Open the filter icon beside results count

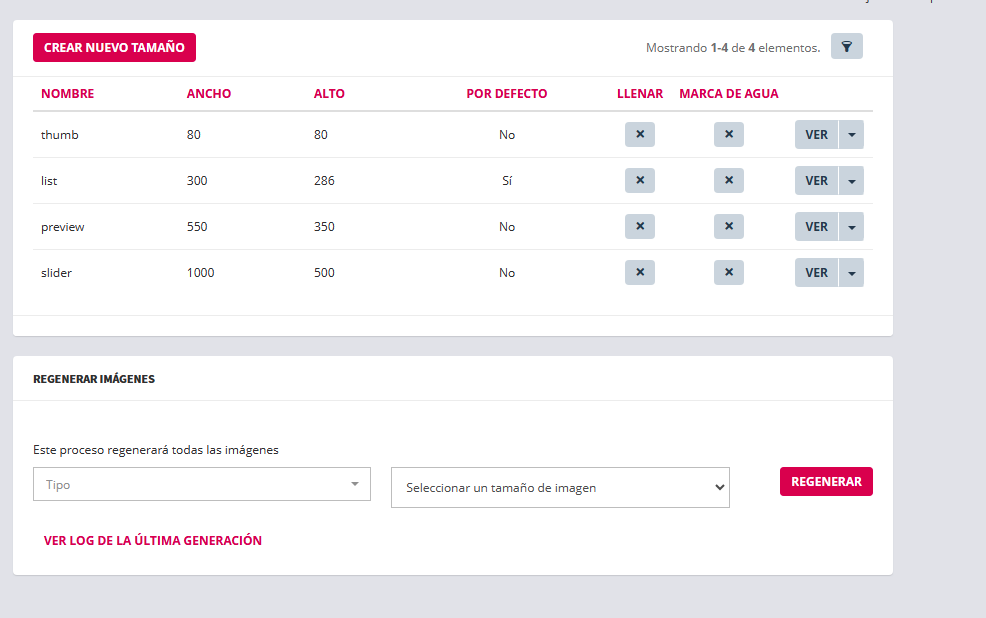tap(846, 47)
